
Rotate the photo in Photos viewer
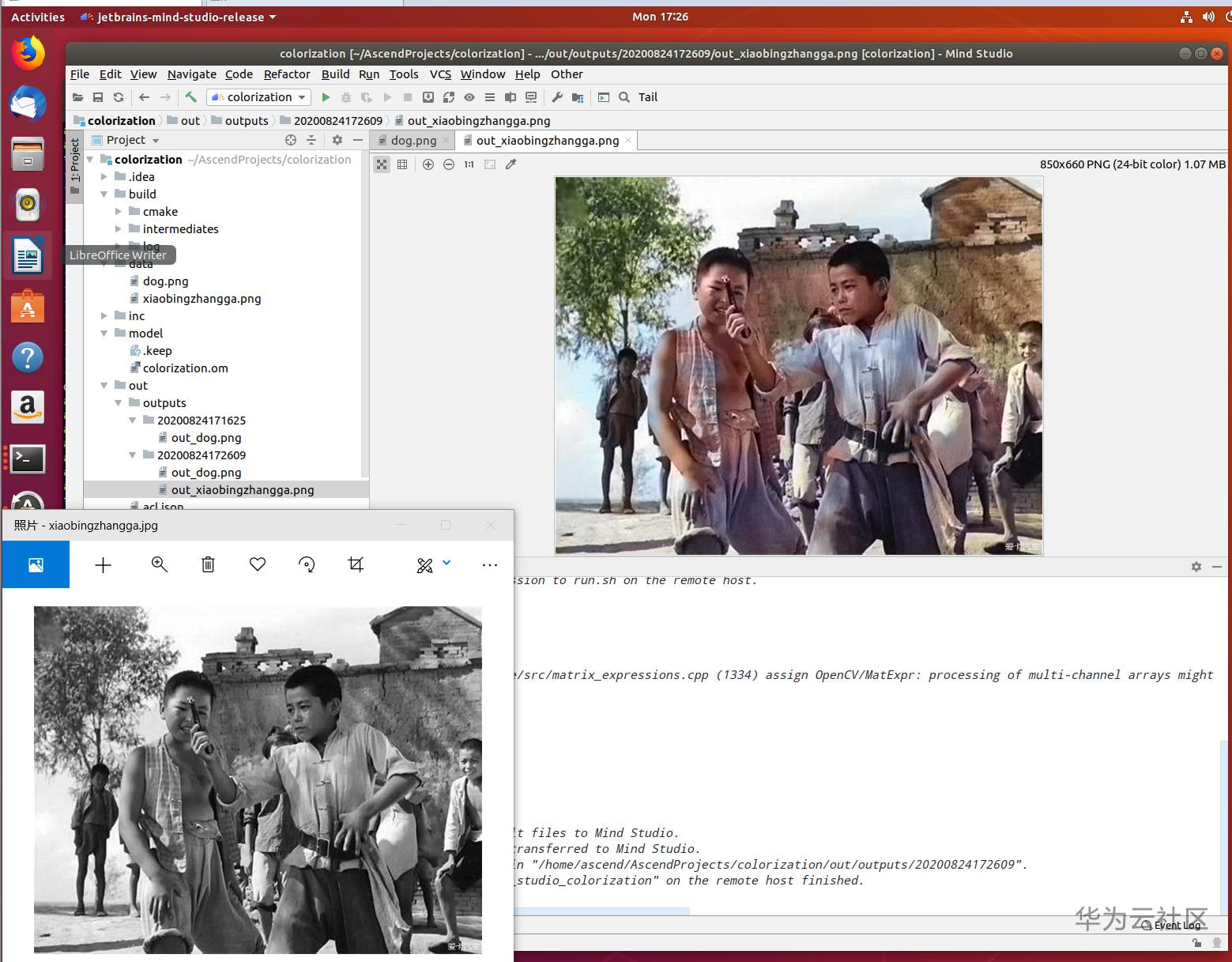(307, 564)
